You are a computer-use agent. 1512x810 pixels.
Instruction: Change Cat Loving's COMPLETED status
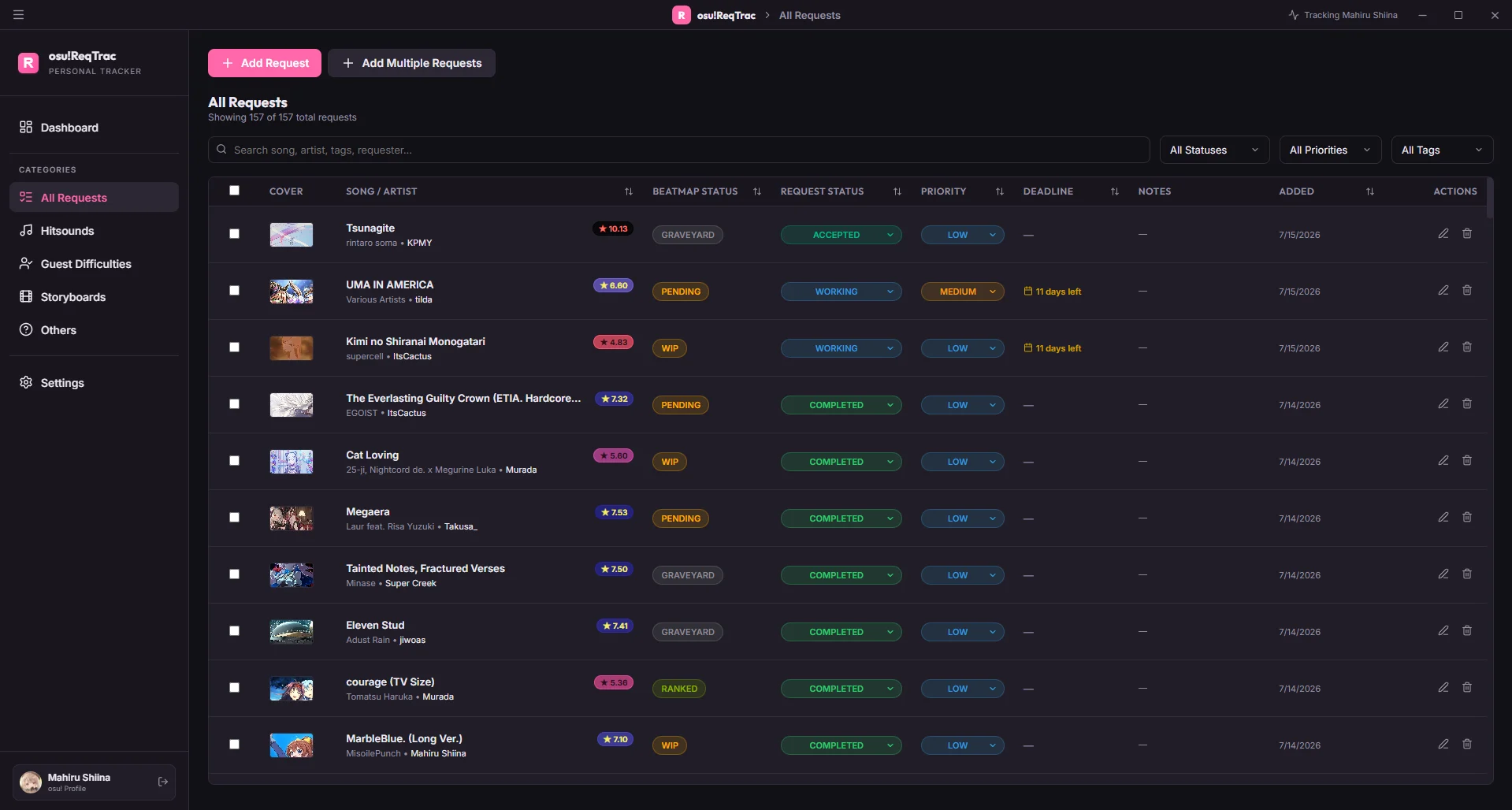[841, 462]
